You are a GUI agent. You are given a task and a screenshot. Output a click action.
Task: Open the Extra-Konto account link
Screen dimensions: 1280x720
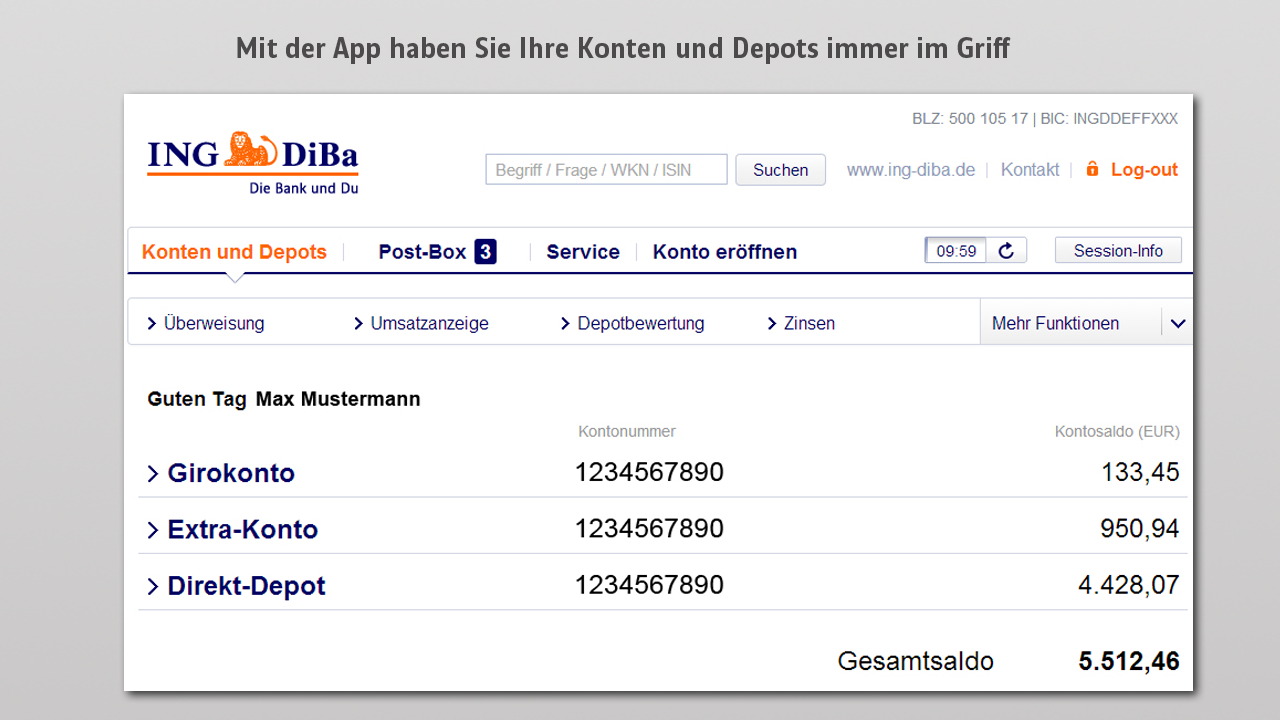click(243, 530)
